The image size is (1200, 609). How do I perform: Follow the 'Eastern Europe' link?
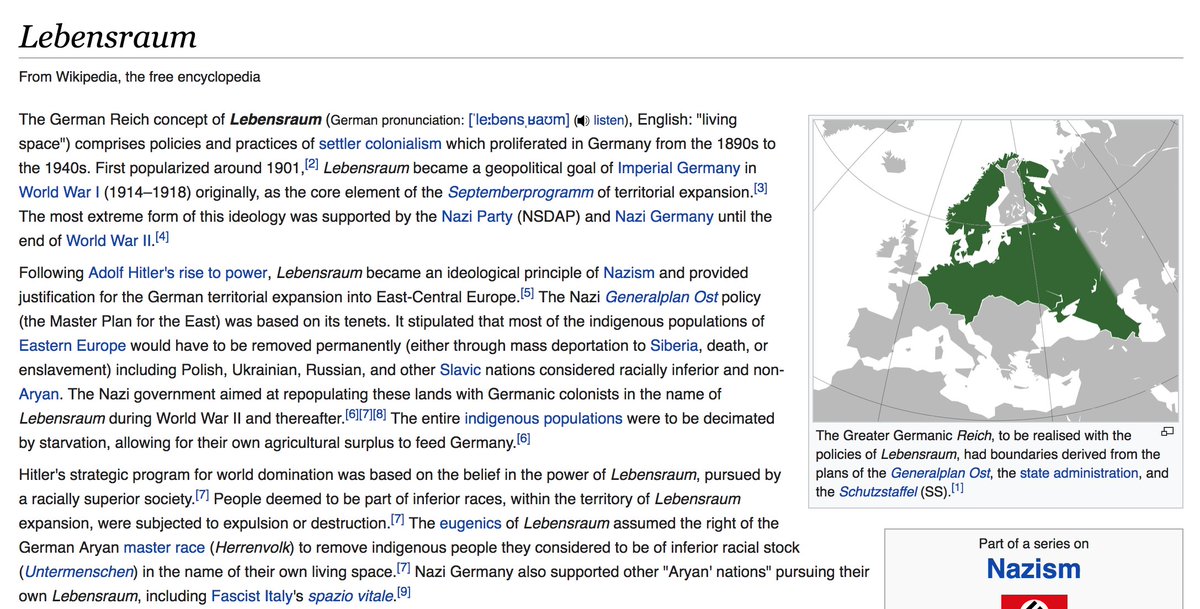click(73, 345)
